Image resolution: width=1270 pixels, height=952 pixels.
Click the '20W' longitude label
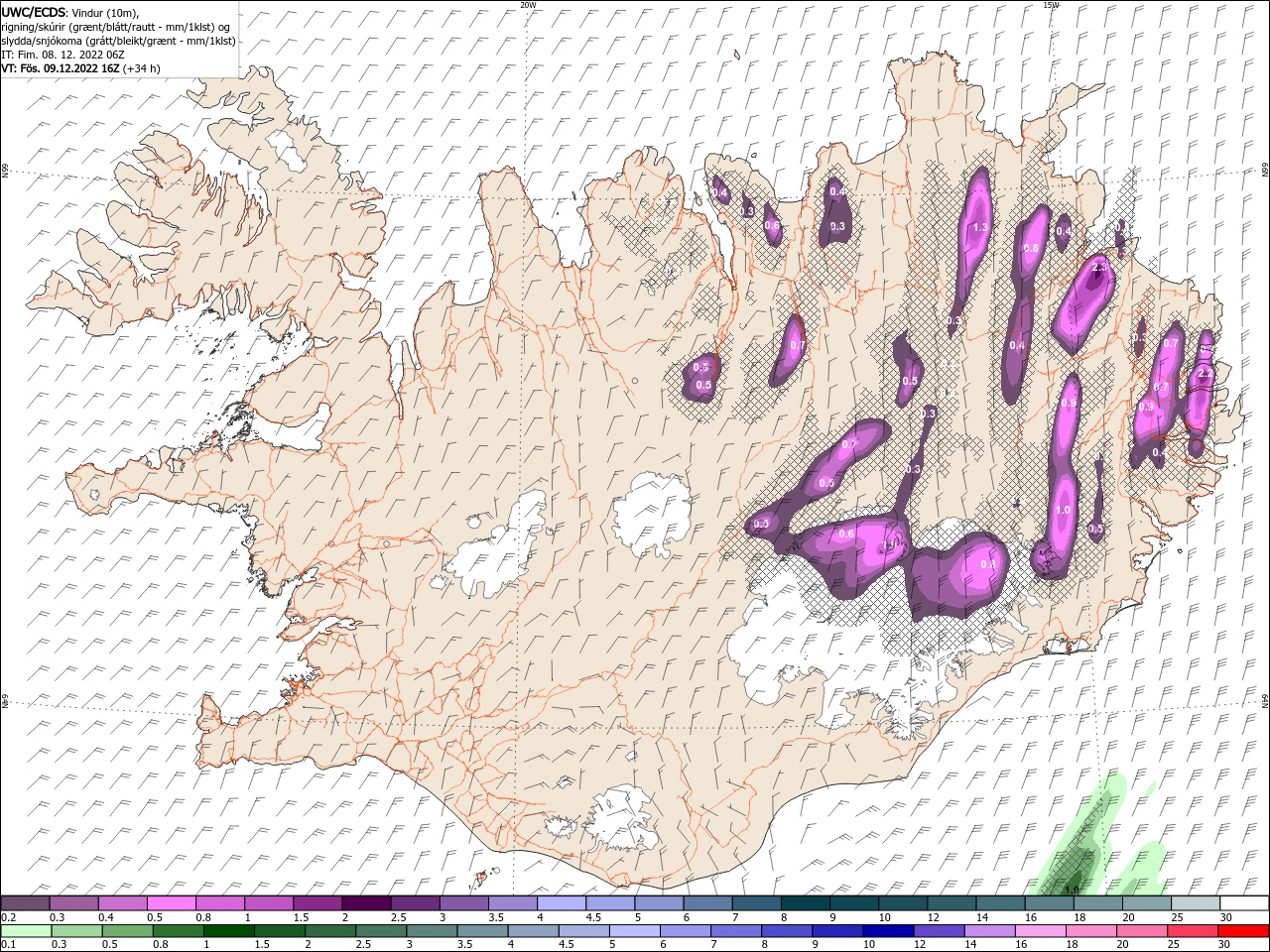click(x=528, y=4)
